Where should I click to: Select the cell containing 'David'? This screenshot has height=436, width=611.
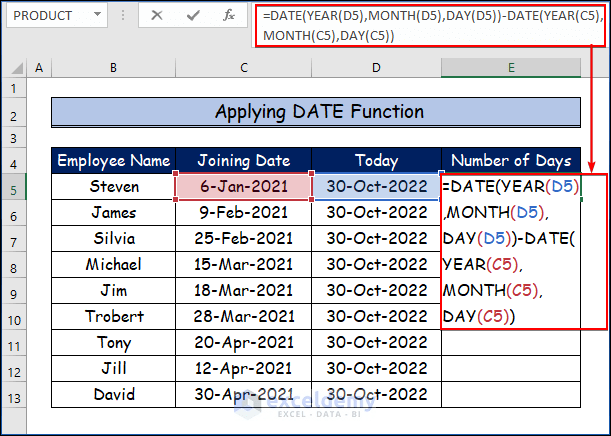click(x=113, y=394)
